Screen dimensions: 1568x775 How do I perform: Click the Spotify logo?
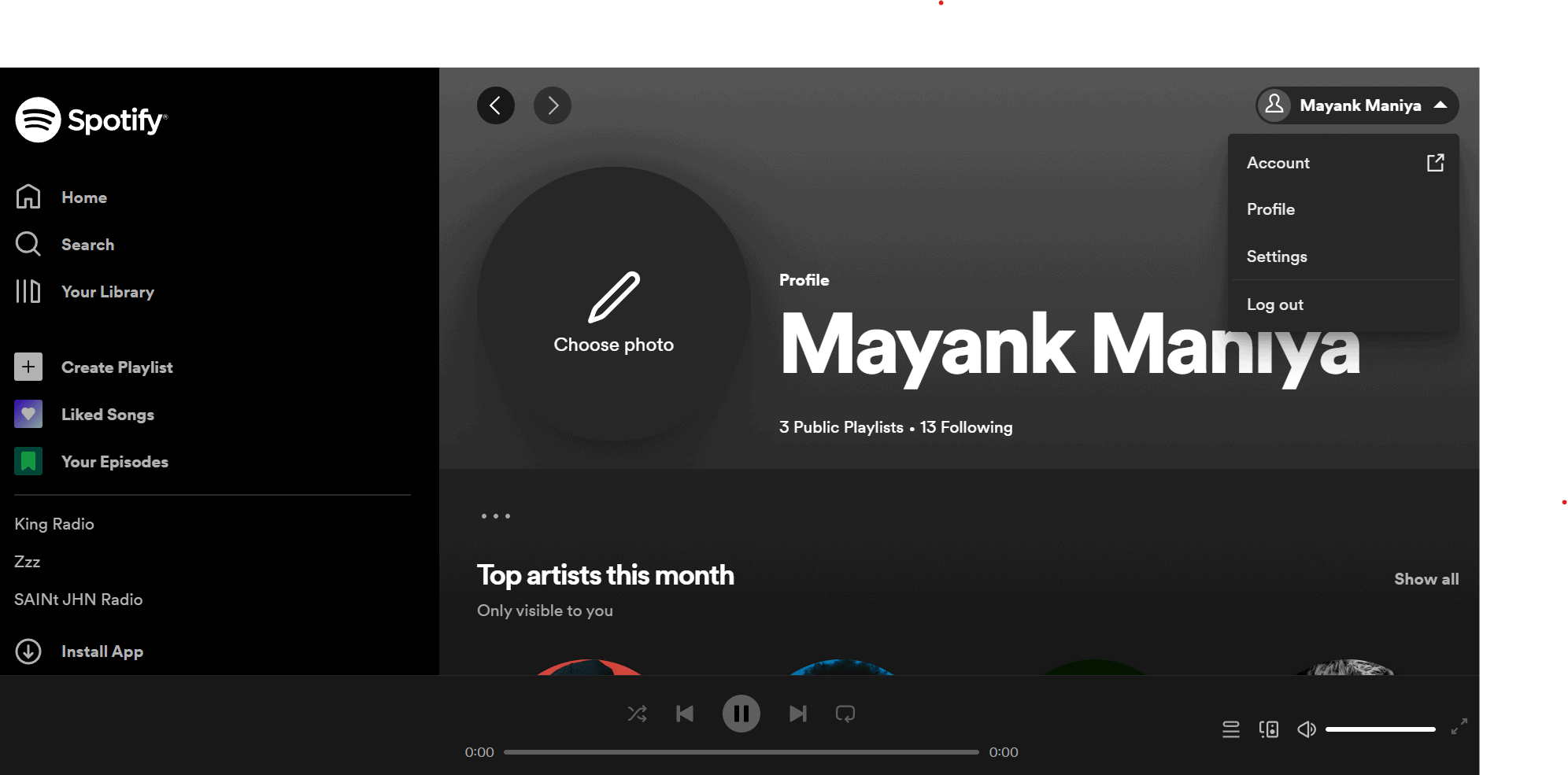click(91, 120)
